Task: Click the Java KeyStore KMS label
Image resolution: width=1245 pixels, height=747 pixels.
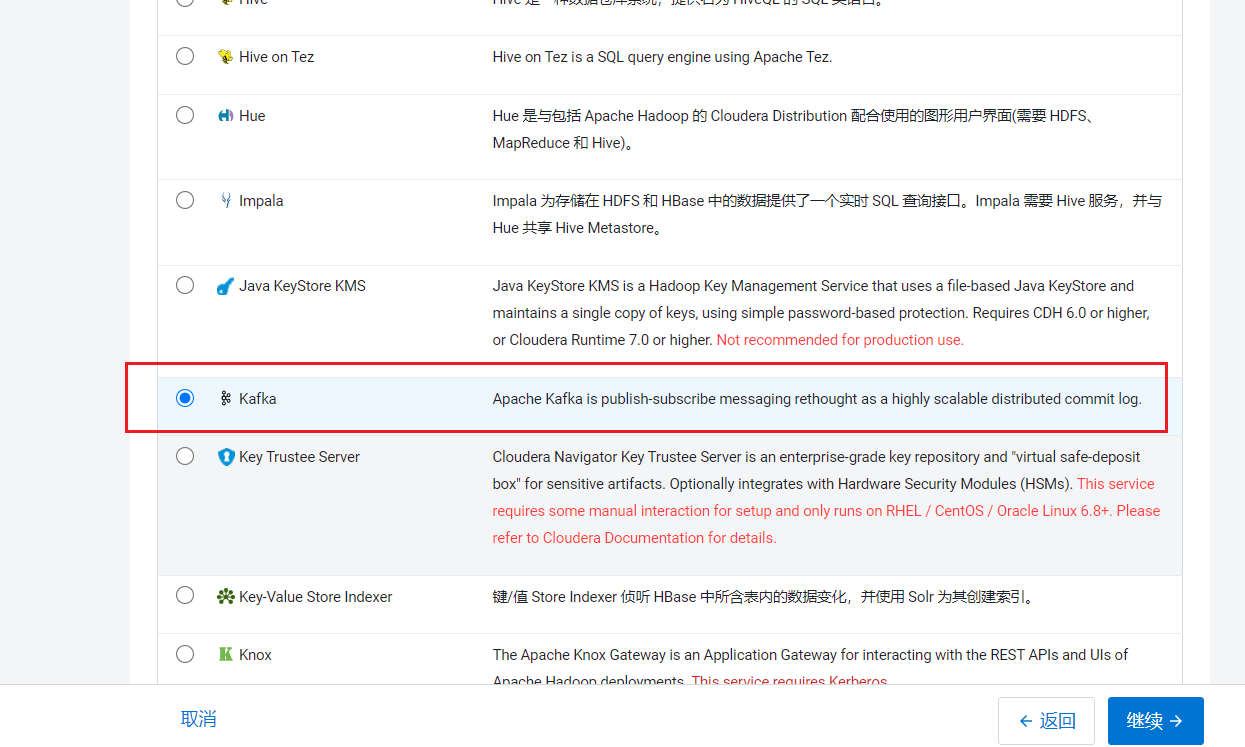Action: tap(302, 286)
